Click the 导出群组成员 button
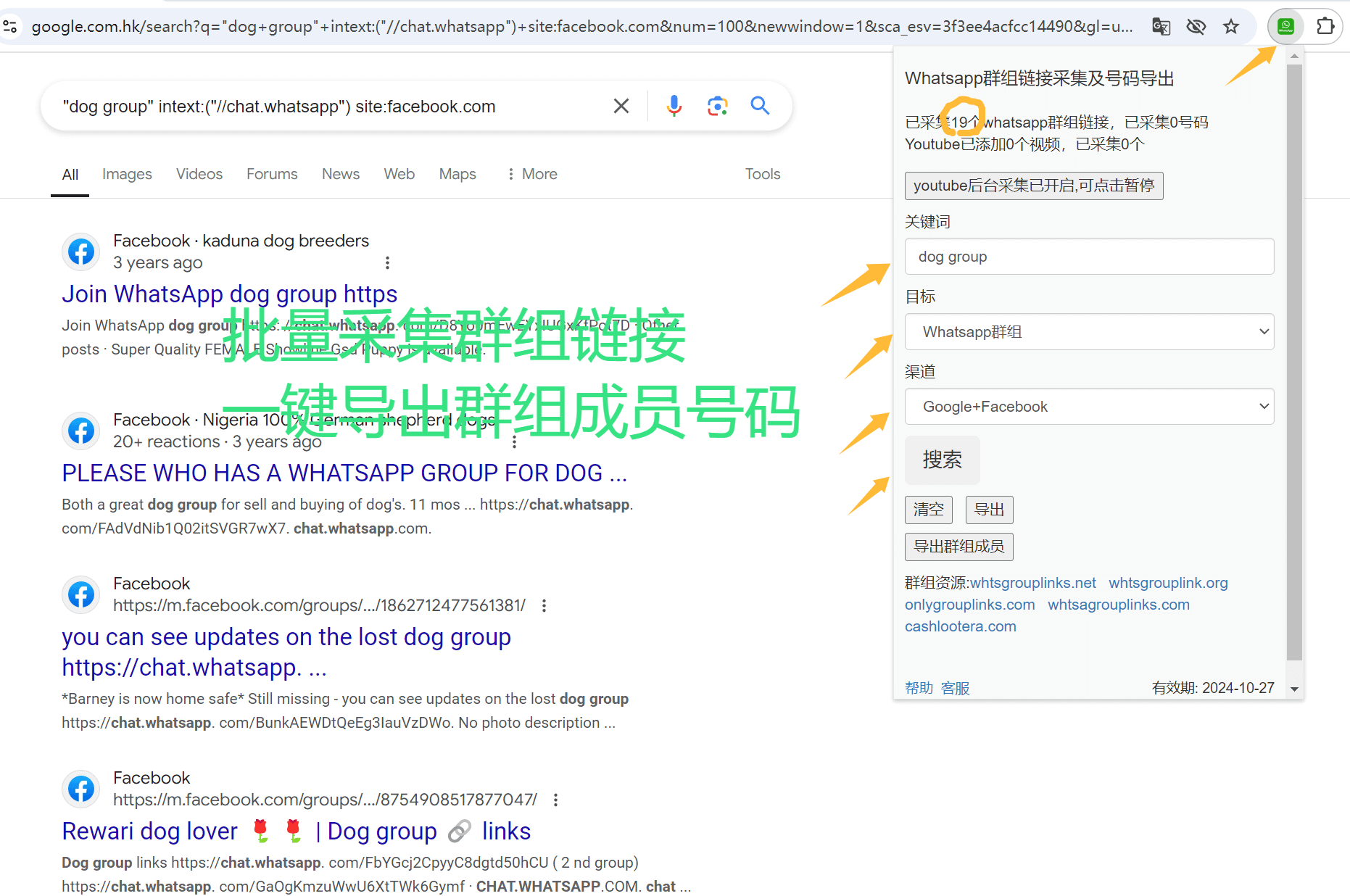Viewport: 1350px width, 896px height. click(x=958, y=547)
